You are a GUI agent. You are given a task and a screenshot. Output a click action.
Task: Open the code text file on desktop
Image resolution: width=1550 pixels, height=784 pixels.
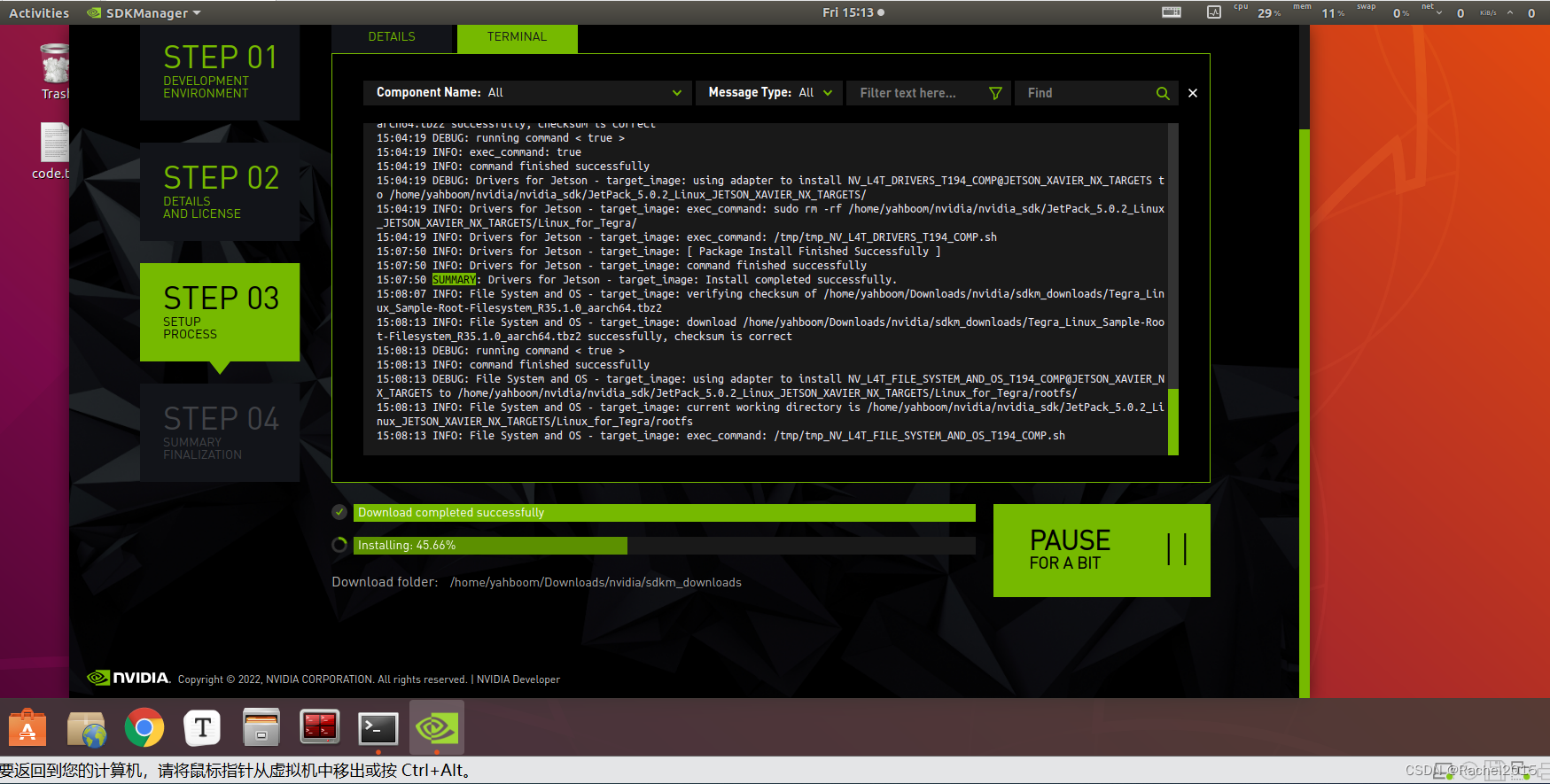click(x=52, y=151)
